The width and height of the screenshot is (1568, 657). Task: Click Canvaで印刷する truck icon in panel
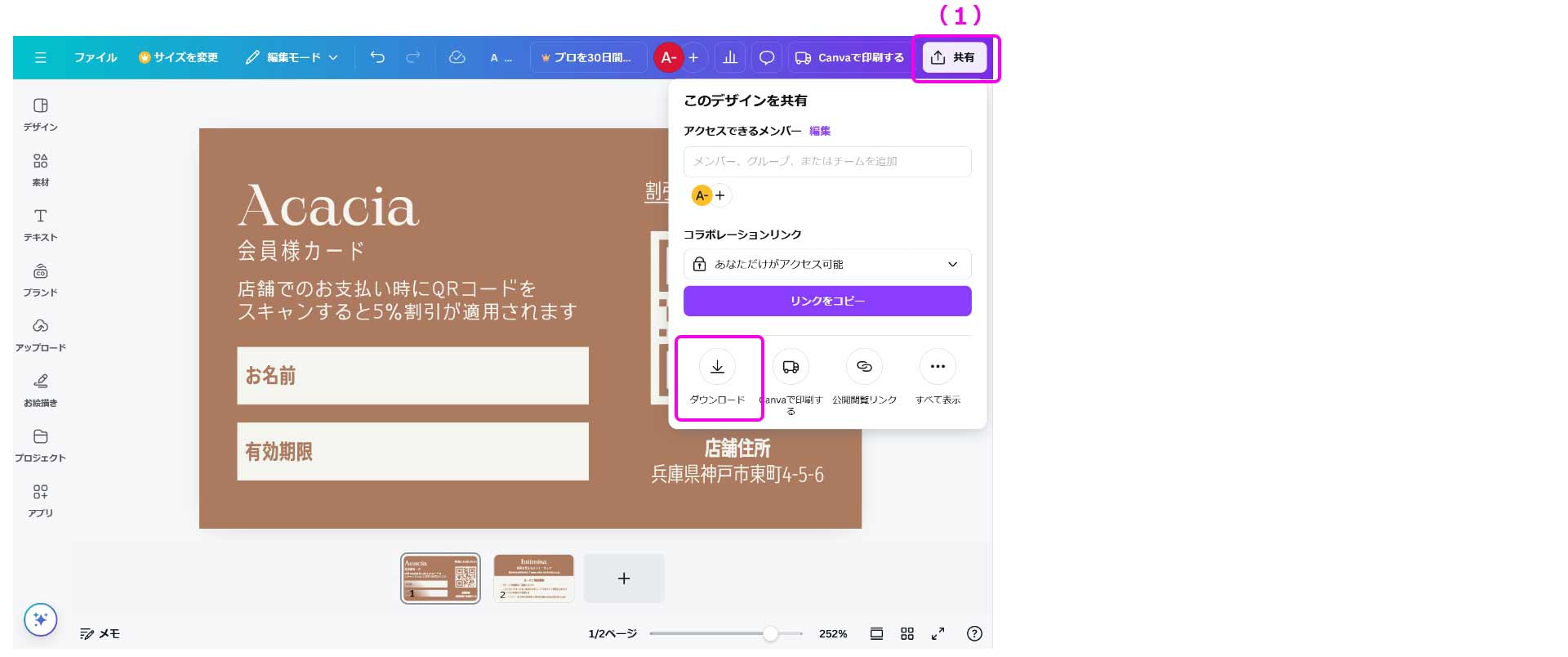[x=791, y=367]
